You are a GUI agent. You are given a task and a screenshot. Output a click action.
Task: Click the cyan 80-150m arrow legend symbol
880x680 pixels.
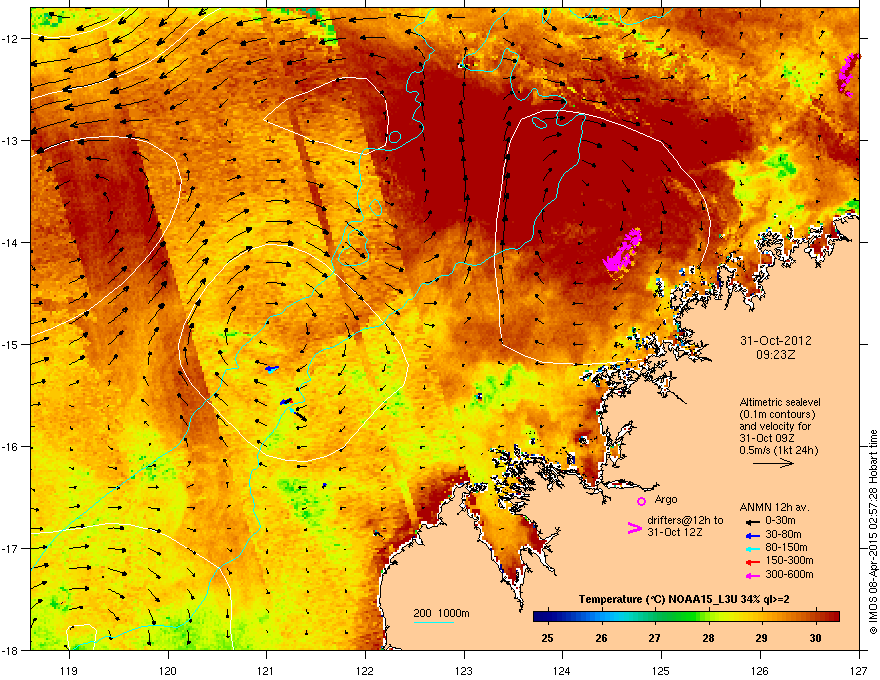tap(752, 549)
